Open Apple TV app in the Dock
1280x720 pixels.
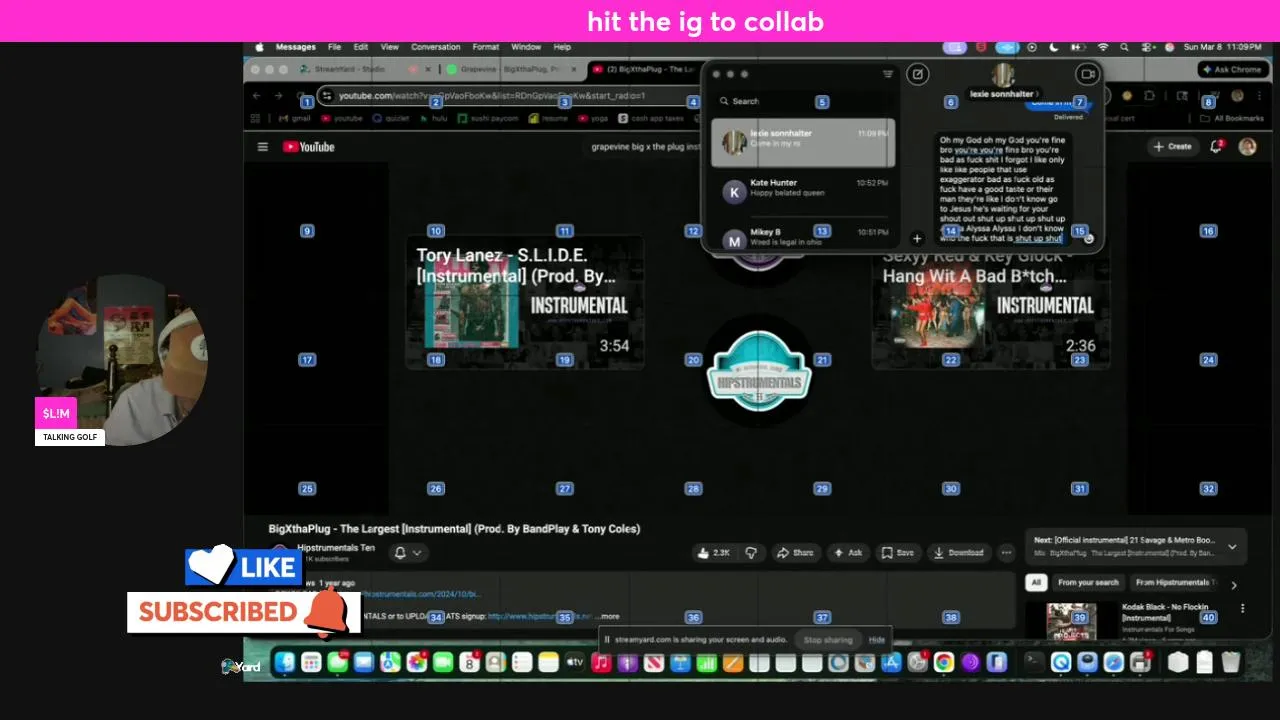[575, 662]
